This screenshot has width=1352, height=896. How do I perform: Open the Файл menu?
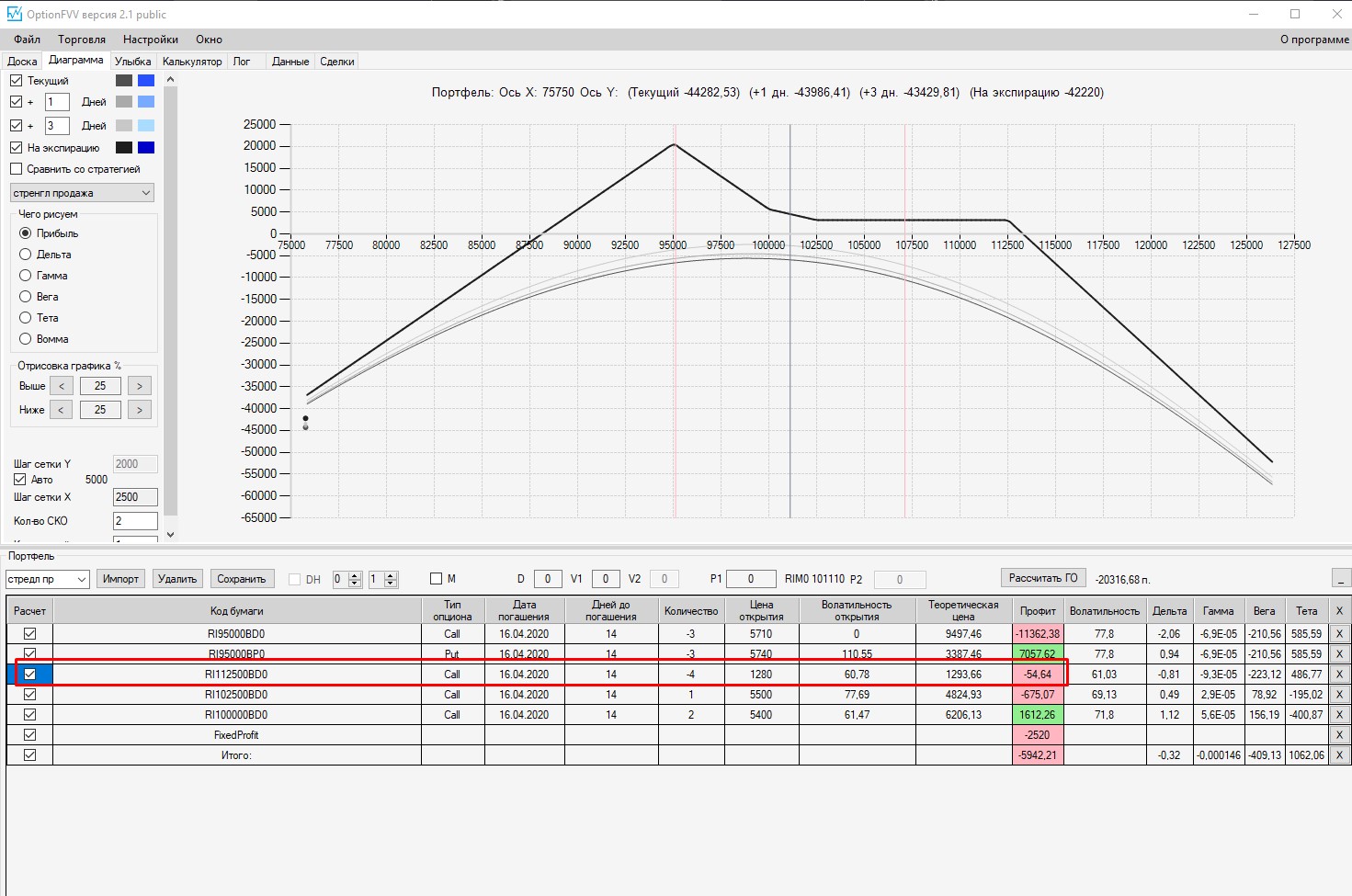click(28, 40)
